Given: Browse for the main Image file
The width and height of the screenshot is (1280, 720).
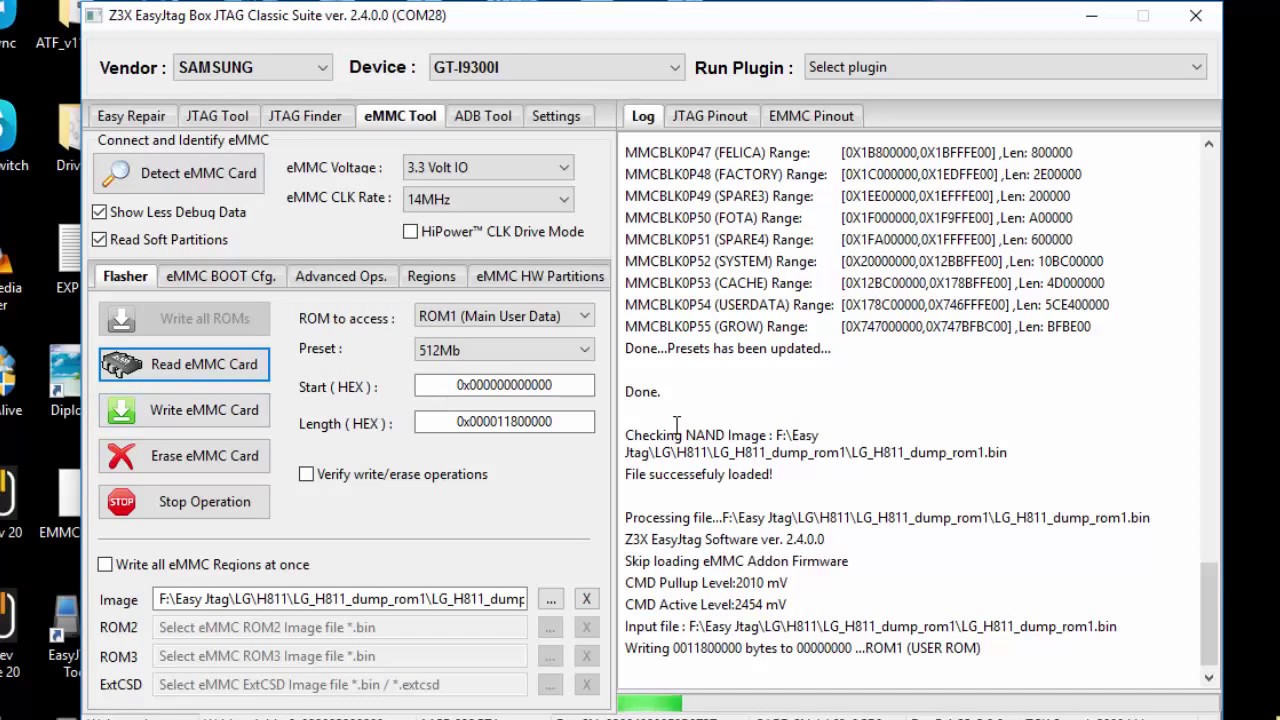Looking at the screenshot, I should 551,599.
